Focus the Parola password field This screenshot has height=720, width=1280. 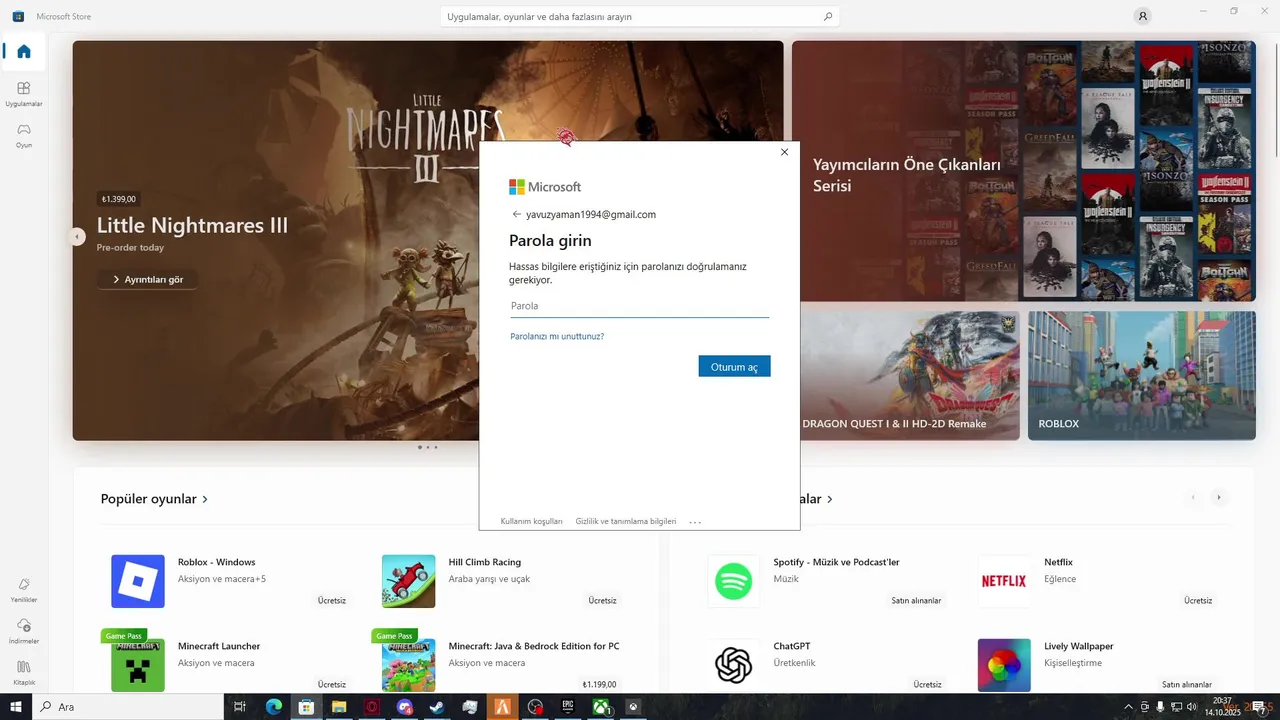point(639,306)
